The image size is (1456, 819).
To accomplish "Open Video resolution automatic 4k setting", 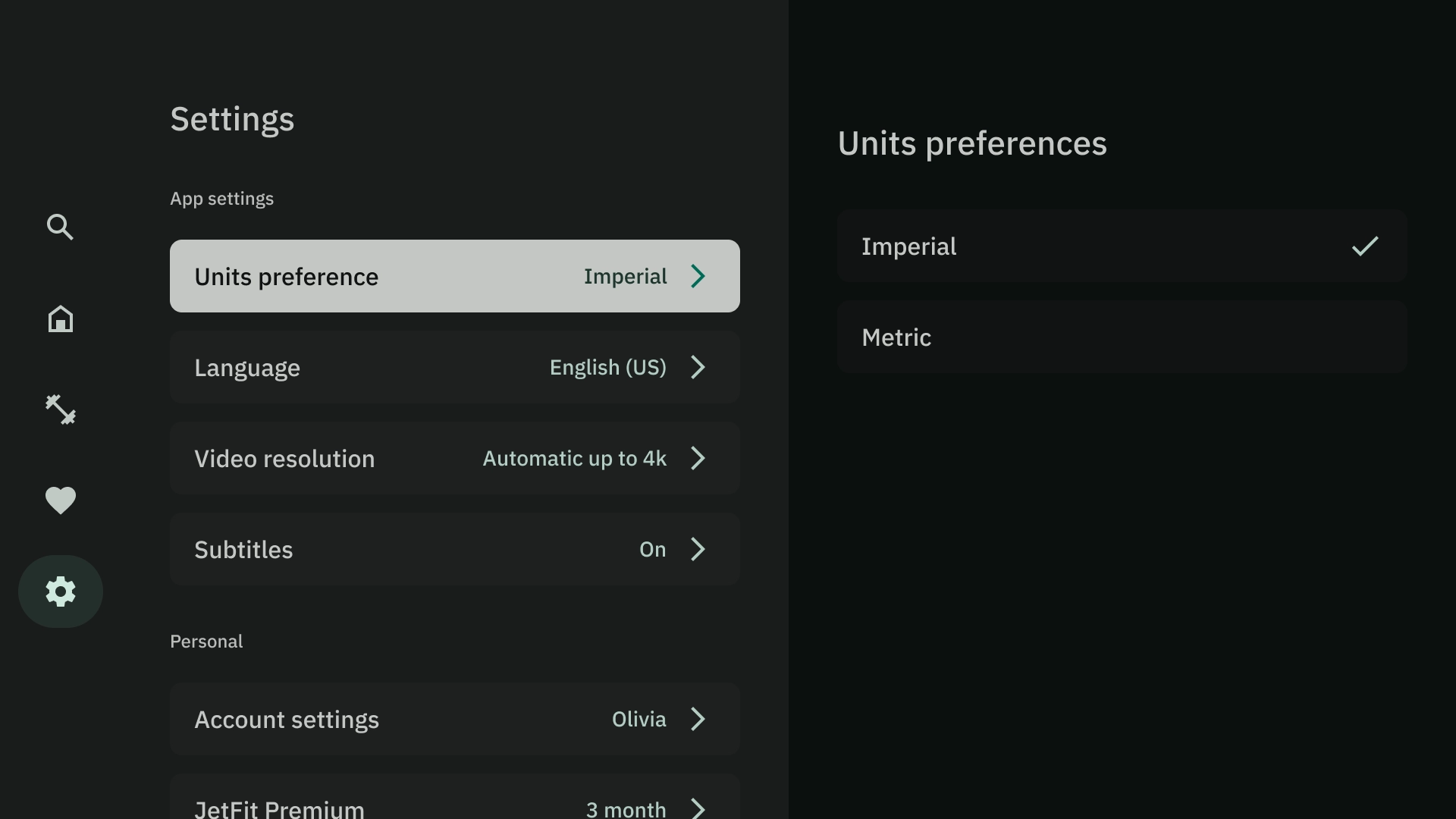I will point(455,458).
